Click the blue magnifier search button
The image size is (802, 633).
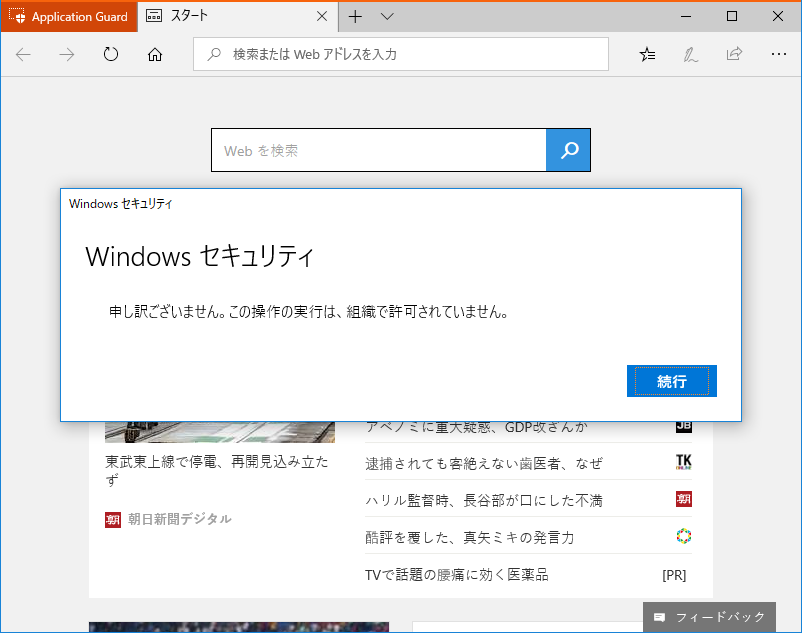pyautogui.click(x=568, y=150)
